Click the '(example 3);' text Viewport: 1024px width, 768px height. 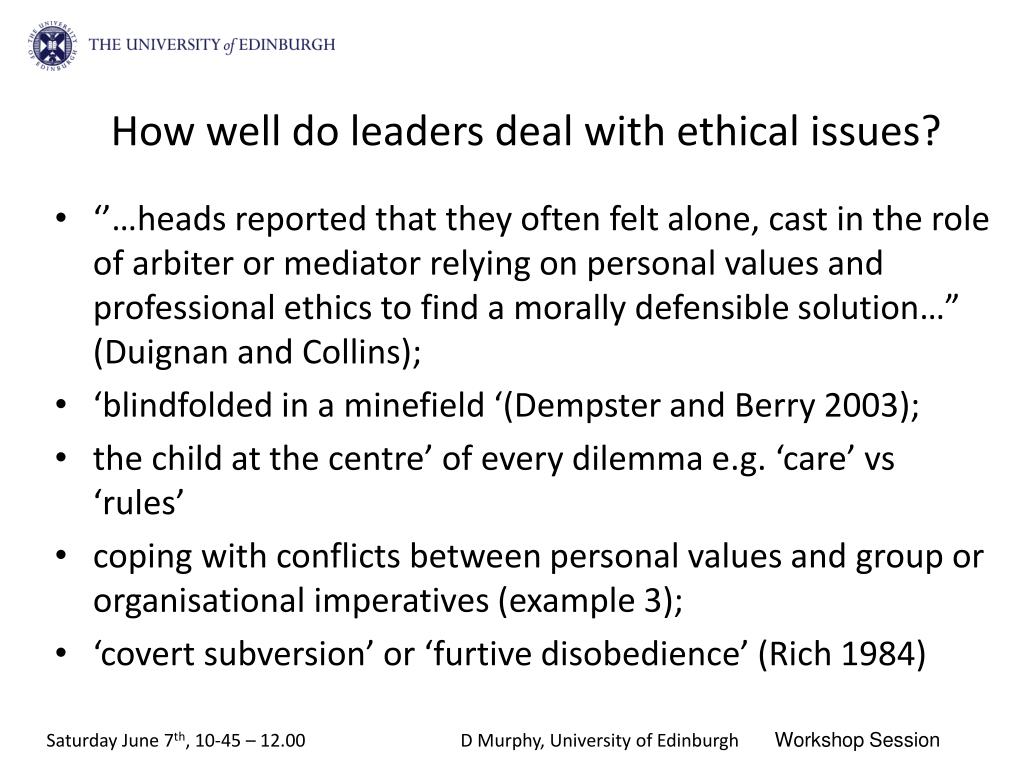click(590, 601)
